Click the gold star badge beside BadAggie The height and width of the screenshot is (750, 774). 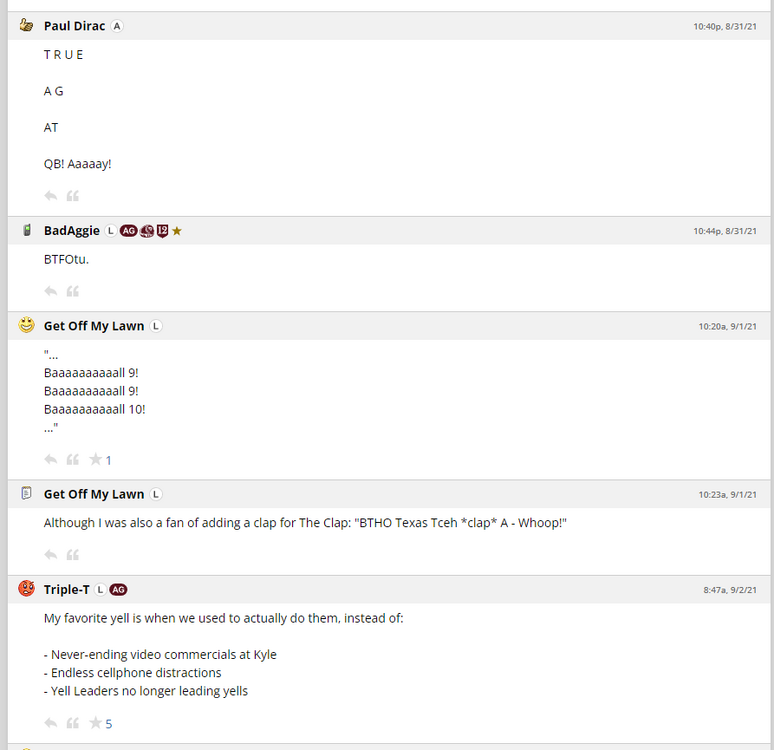tap(177, 231)
